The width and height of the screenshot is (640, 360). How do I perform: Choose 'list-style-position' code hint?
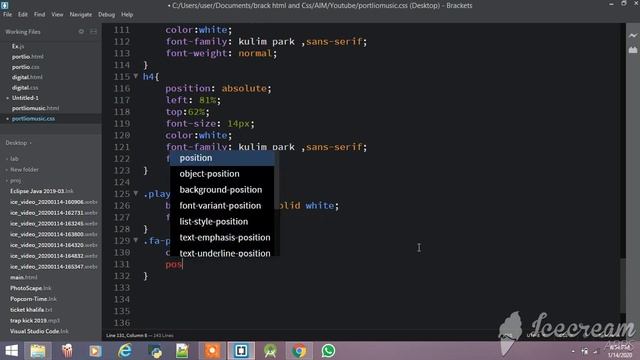click(222, 222)
